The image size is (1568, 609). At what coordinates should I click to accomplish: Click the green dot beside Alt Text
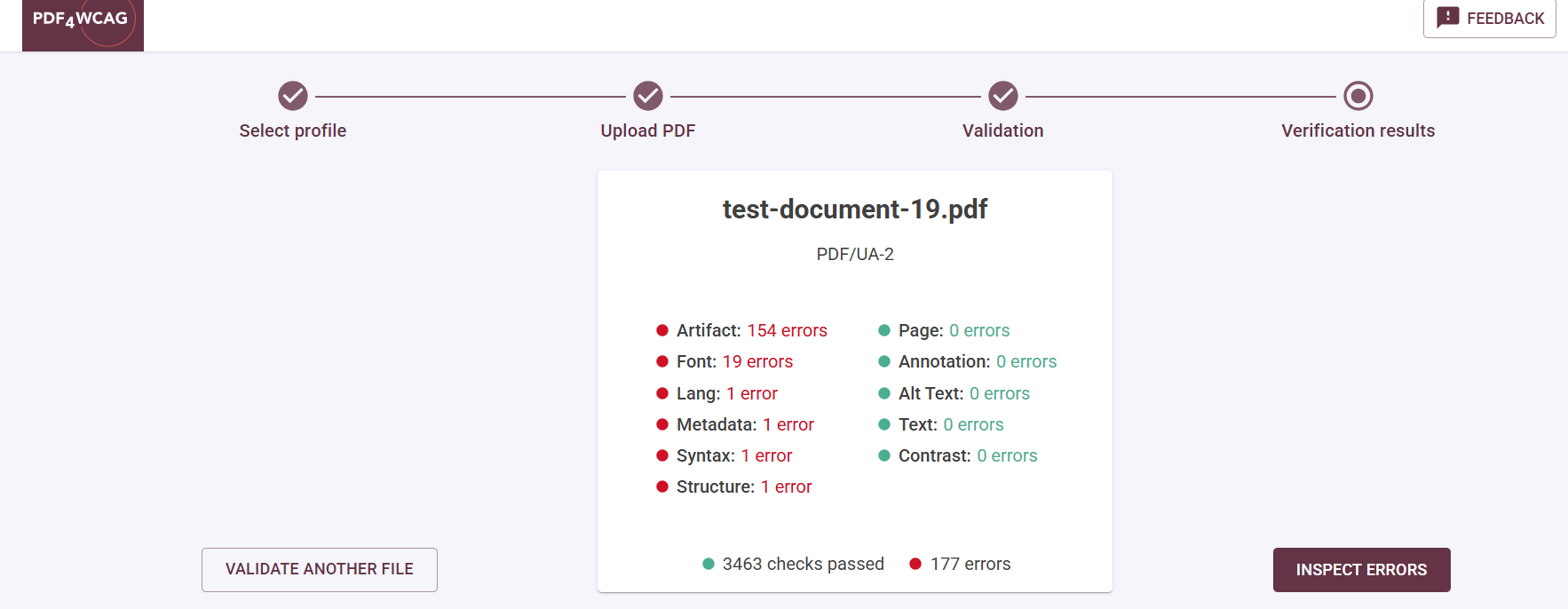click(x=884, y=393)
